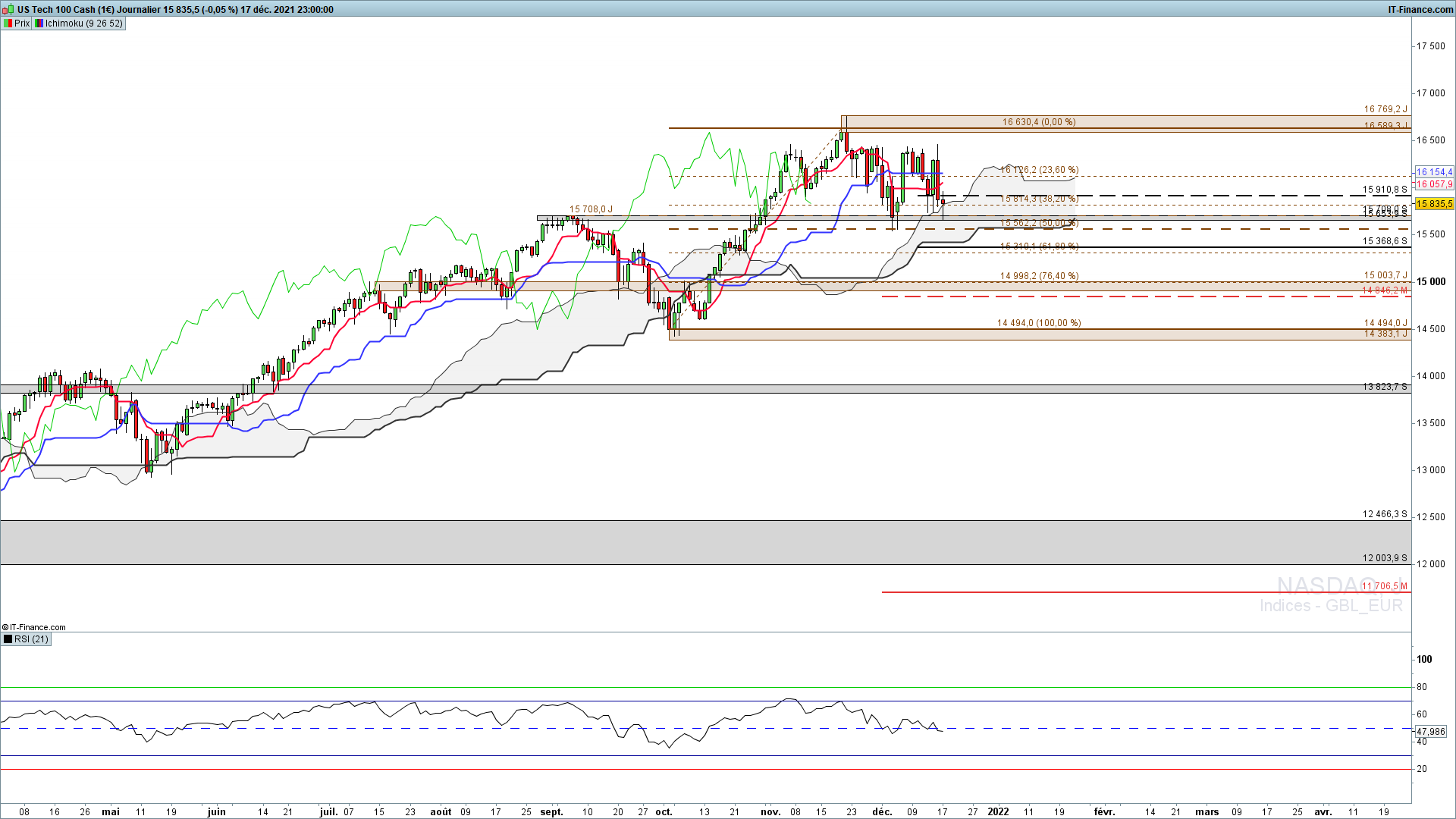
Task: Open the RSI (21) indicator label
Action: (31, 639)
